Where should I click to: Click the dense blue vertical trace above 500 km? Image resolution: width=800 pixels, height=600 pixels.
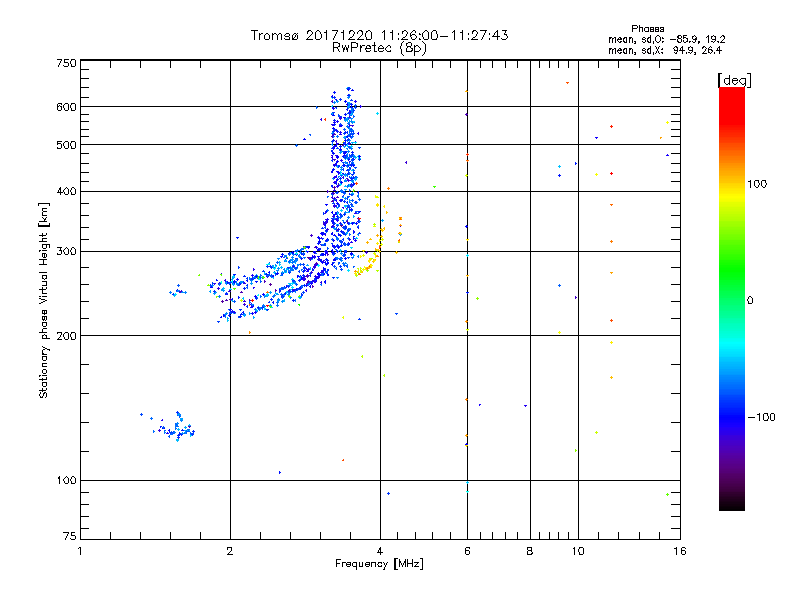click(345, 117)
